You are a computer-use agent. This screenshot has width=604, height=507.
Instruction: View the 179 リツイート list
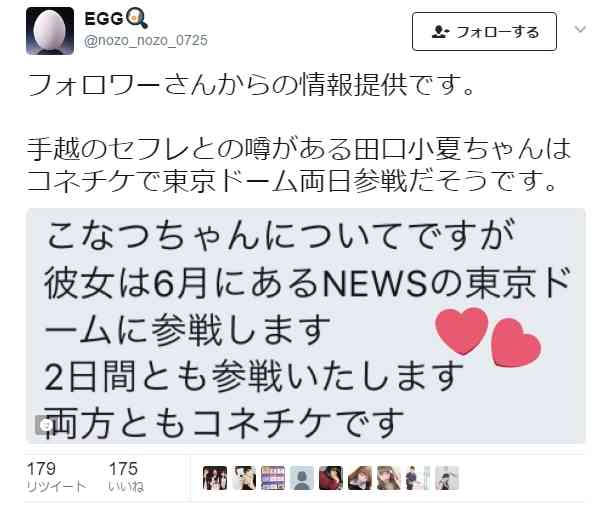click(57, 477)
